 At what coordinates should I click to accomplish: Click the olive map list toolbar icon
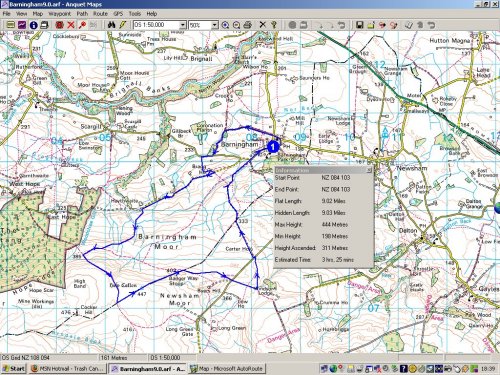click(x=11, y=25)
